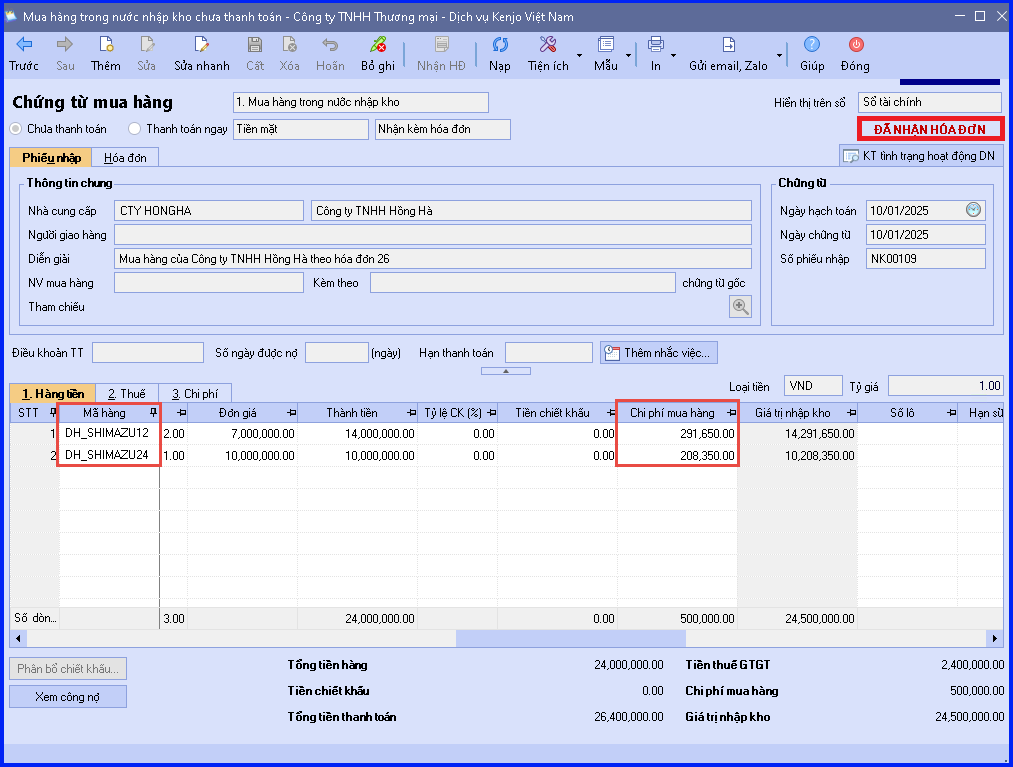The width and height of the screenshot is (1013, 767).
Task: Click the In printer icon
Action: coord(656,53)
